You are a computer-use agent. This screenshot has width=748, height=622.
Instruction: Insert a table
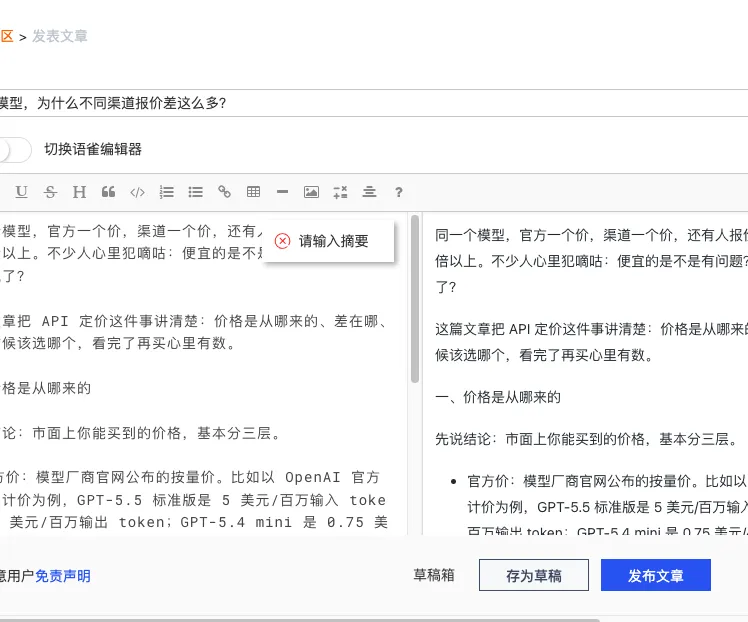point(253,192)
